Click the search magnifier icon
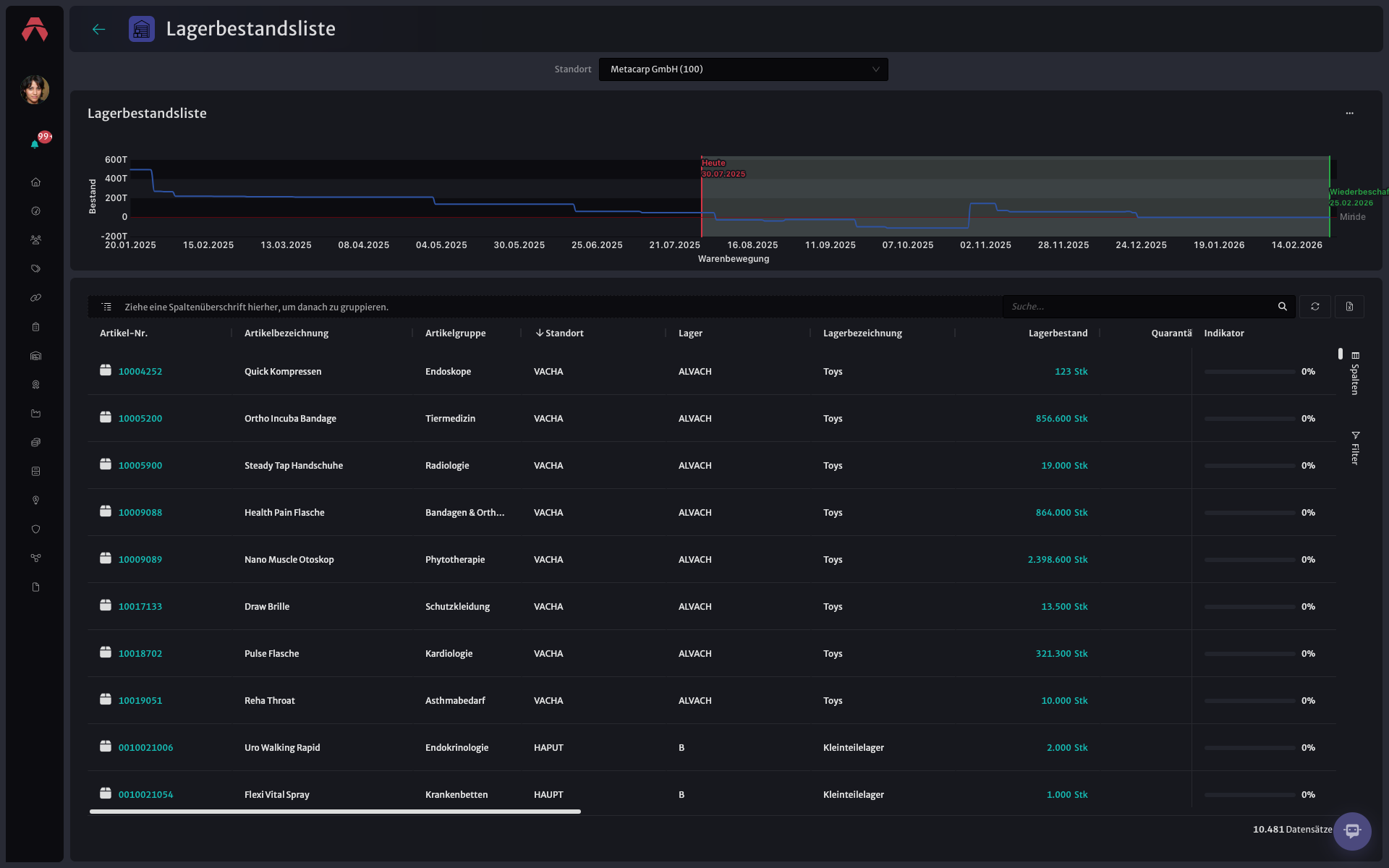The image size is (1389, 868). [x=1282, y=307]
